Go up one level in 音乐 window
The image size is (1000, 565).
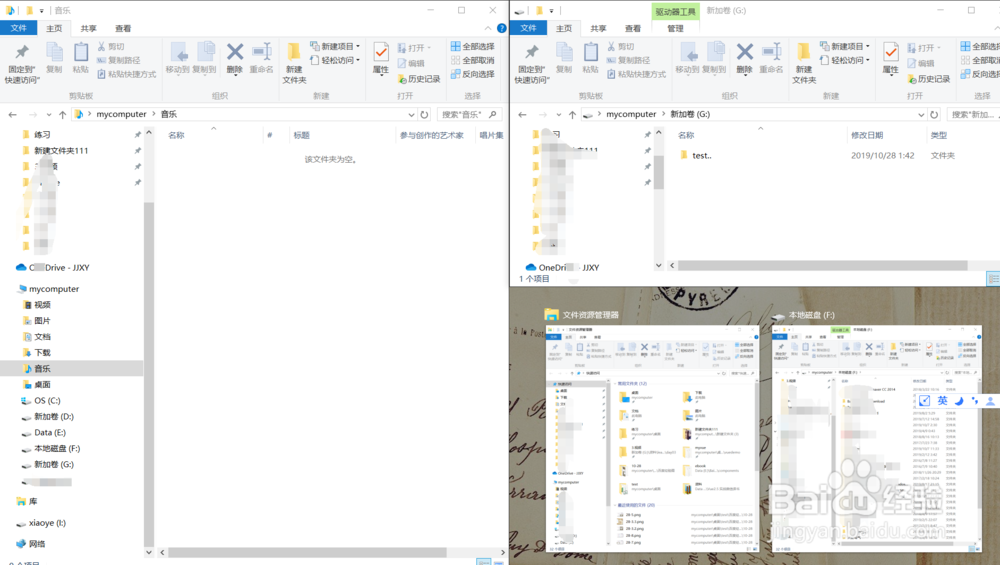pos(62,115)
